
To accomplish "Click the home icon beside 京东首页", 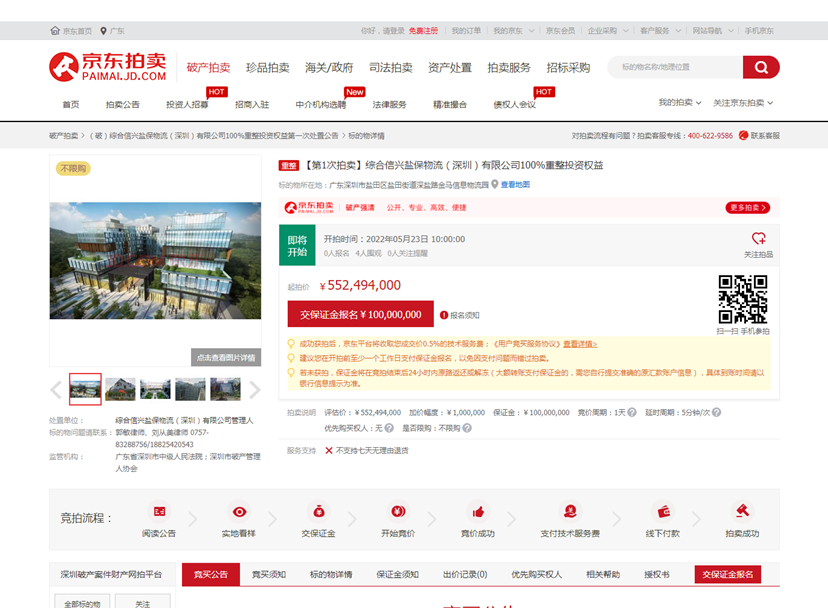I will coord(55,31).
